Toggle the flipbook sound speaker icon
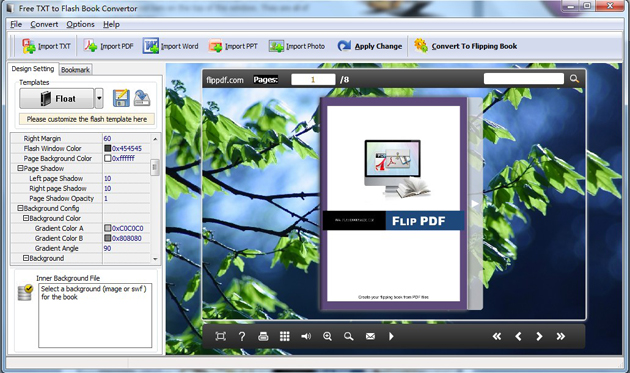This screenshot has width=630, height=373. pyautogui.click(x=306, y=336)
